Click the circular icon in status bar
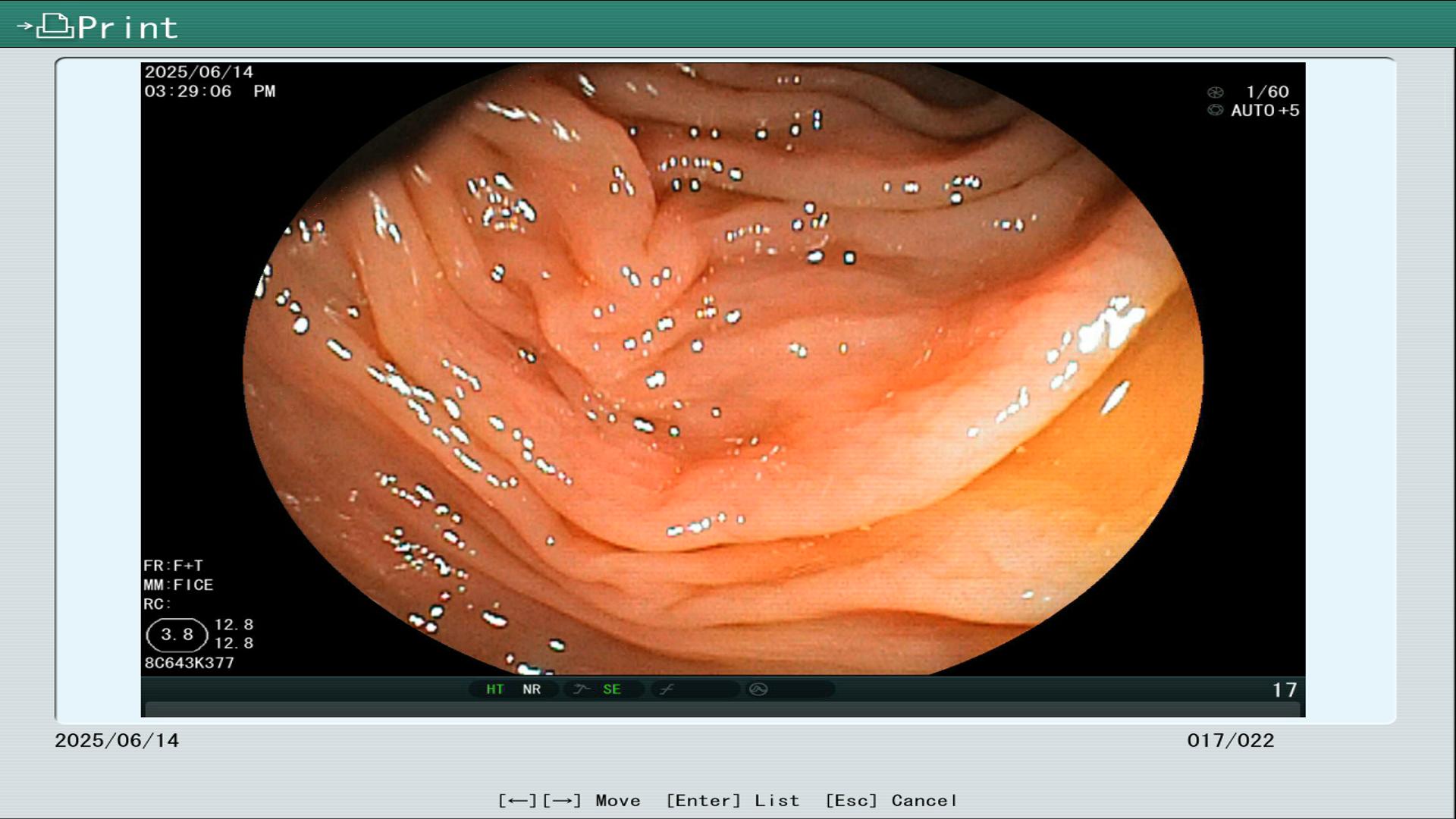Image resolution: width=1456 pixels, height=819 pixels. [758, 689]
